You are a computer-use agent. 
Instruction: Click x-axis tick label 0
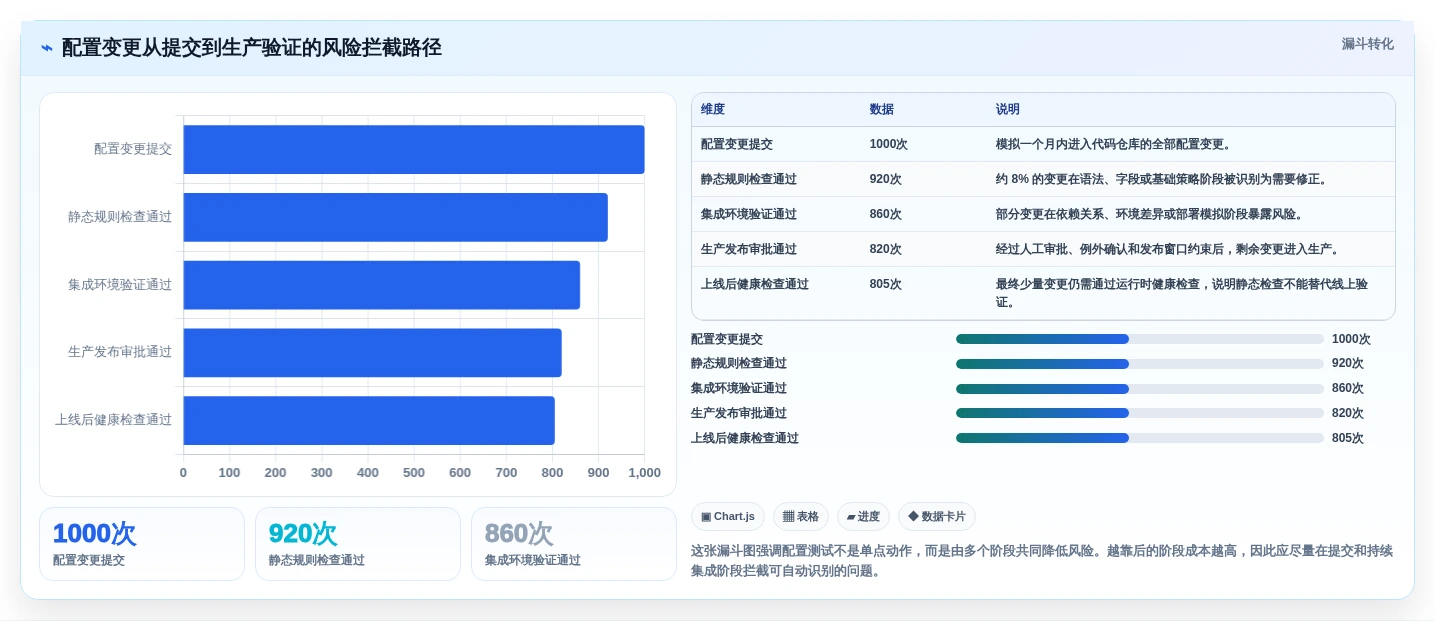[183, 473]
